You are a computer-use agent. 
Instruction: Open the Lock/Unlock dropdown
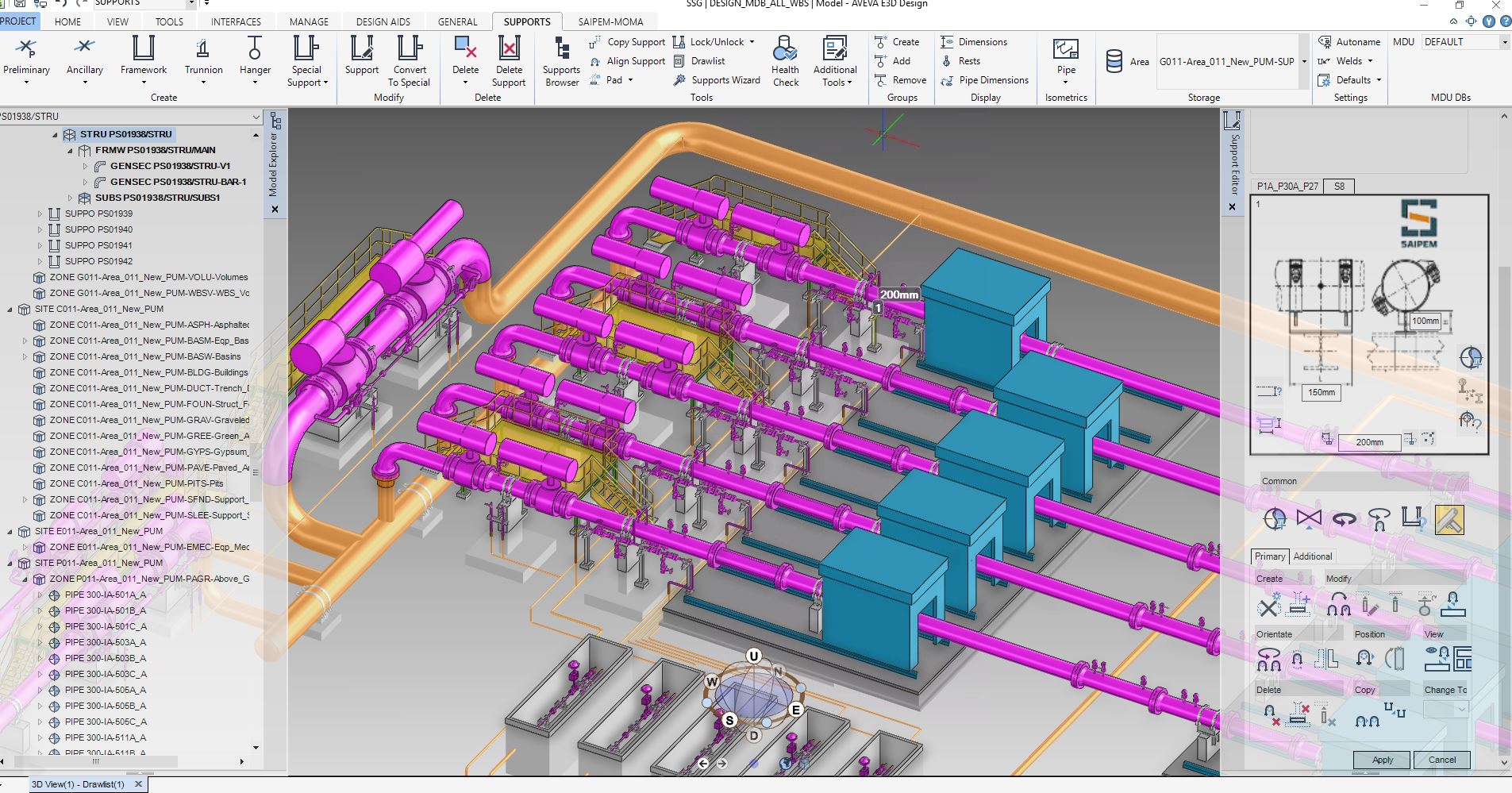click(x=752, y=42)
